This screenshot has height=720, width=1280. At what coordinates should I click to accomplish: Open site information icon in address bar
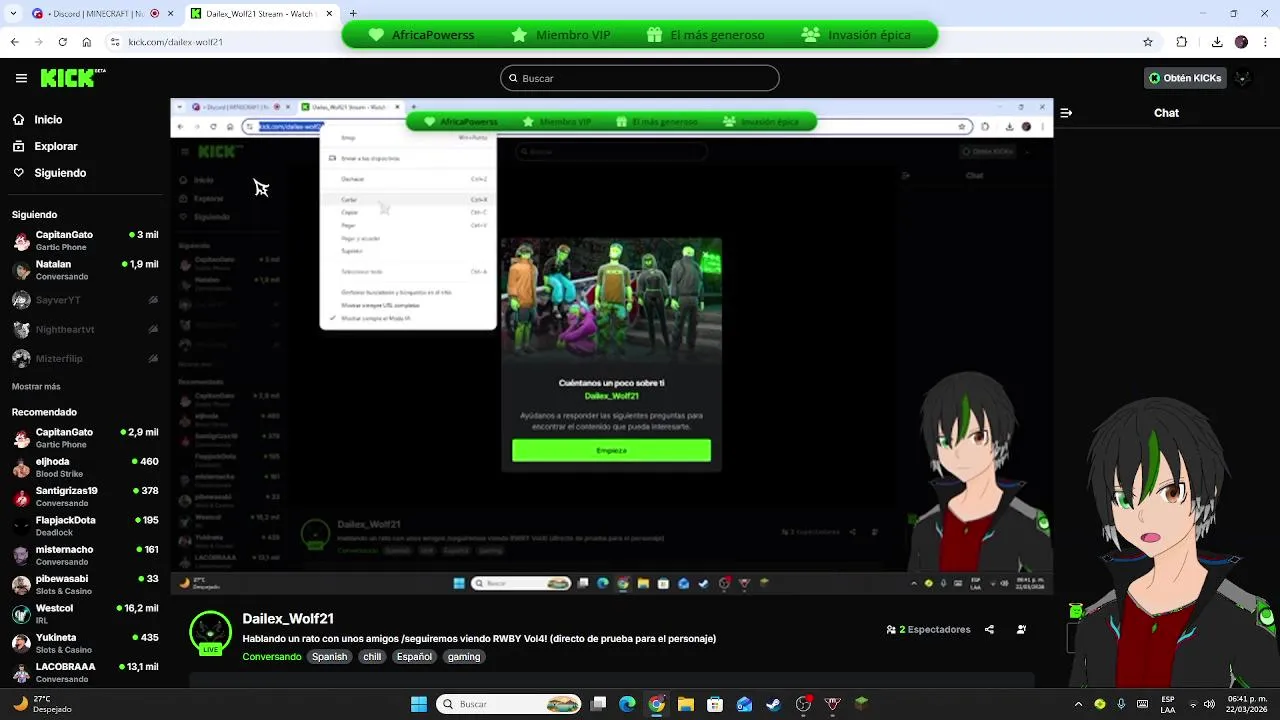click(116, 42)
